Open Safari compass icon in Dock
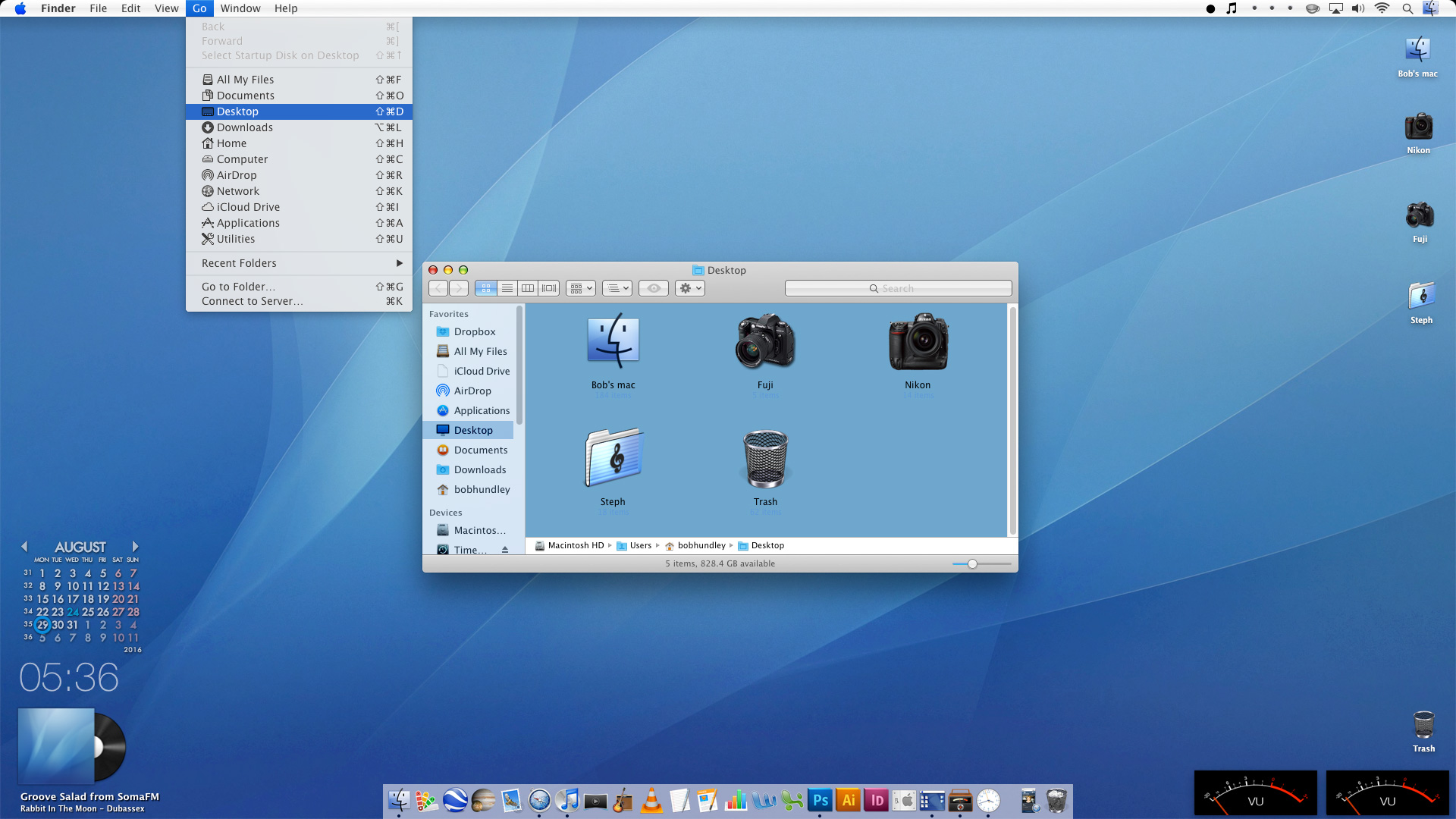1456x819 pixels. [x=539, y=800]
